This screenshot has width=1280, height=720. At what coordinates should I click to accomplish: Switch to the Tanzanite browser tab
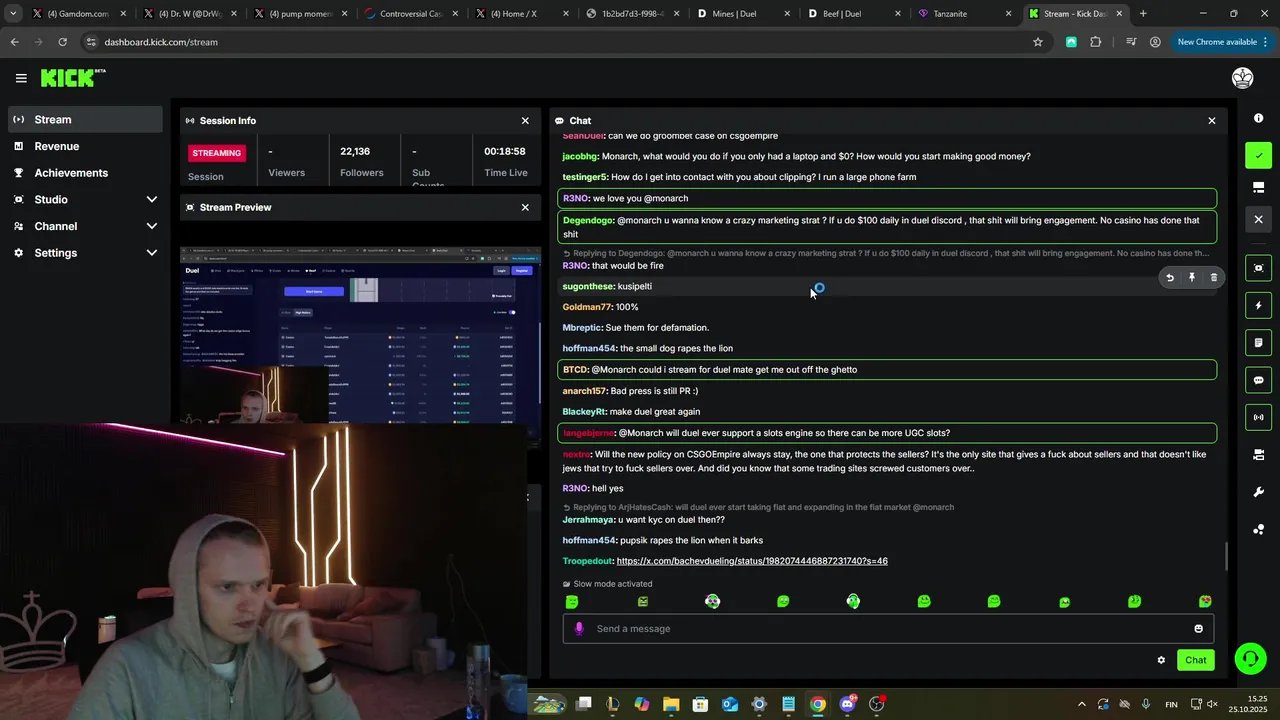(965, 14)
